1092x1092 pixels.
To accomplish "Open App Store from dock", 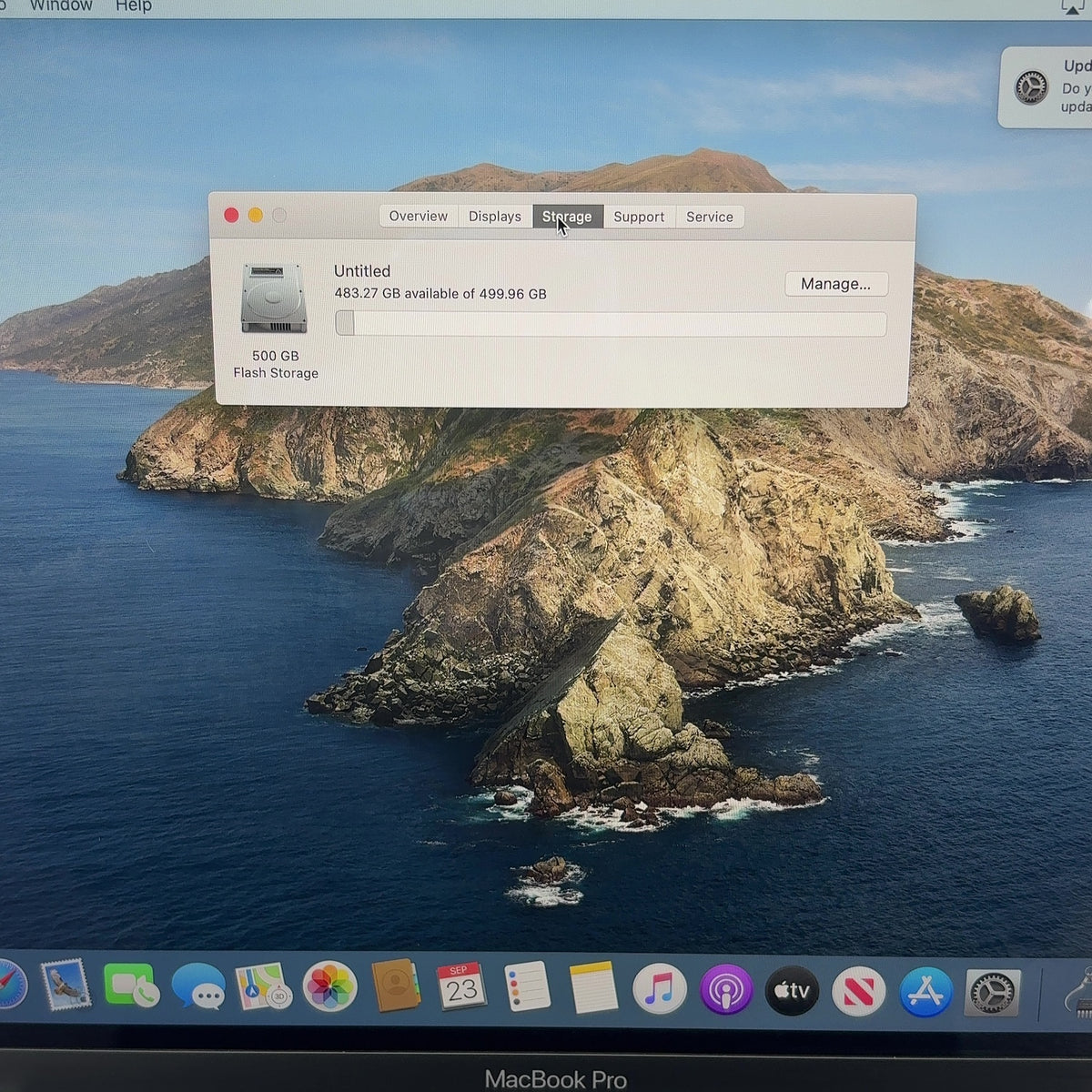I will click(925, 992).
